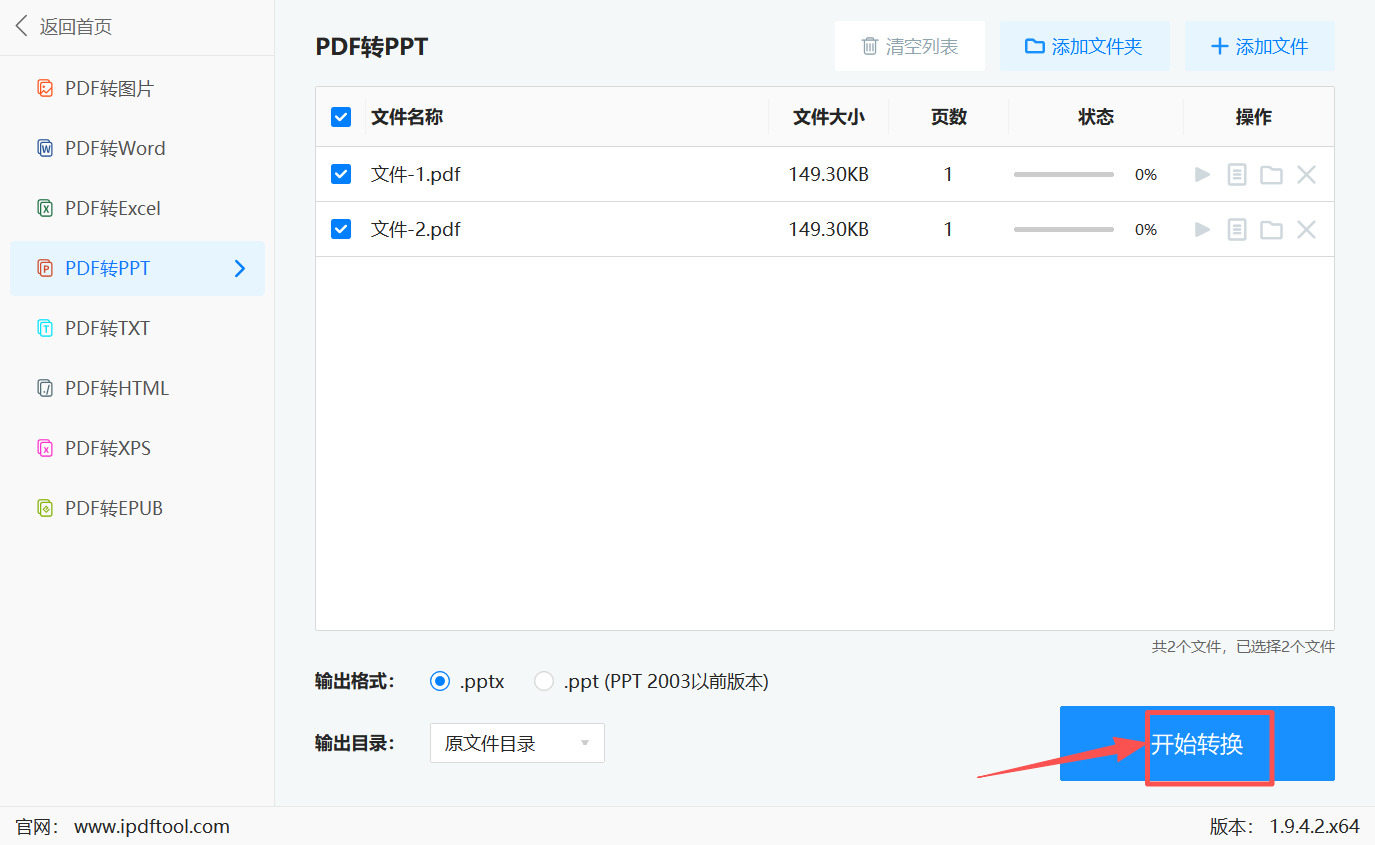Click the 清空列表 button
This screenshot has height=845, width=1375.
pyautogui.click(x=910, y=46)
